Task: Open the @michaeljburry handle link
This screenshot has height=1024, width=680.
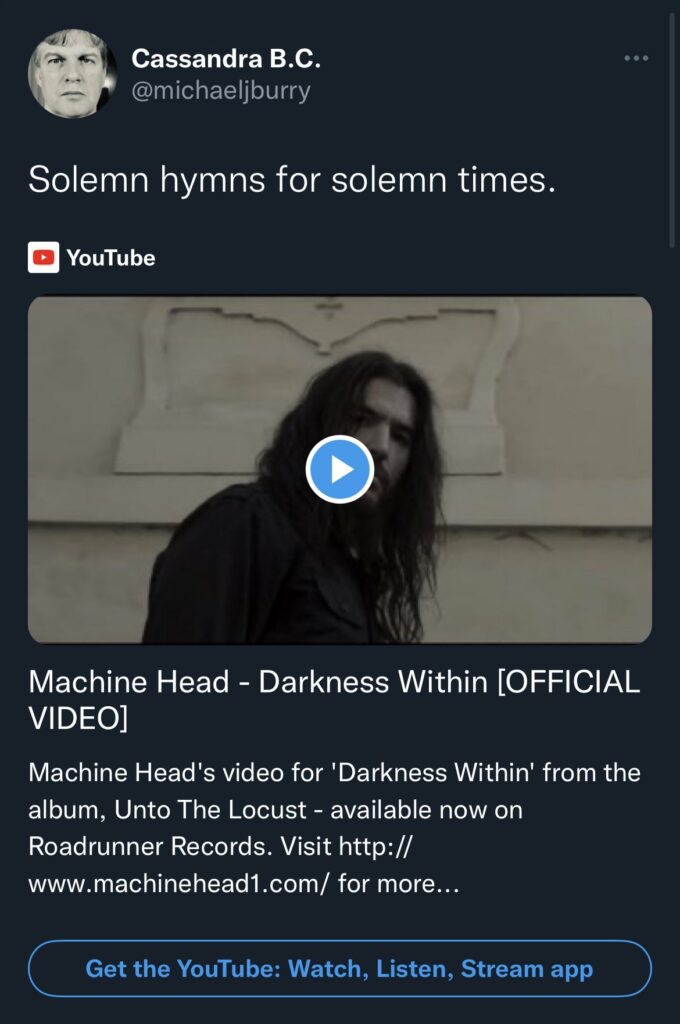Action: pos(221,91)
